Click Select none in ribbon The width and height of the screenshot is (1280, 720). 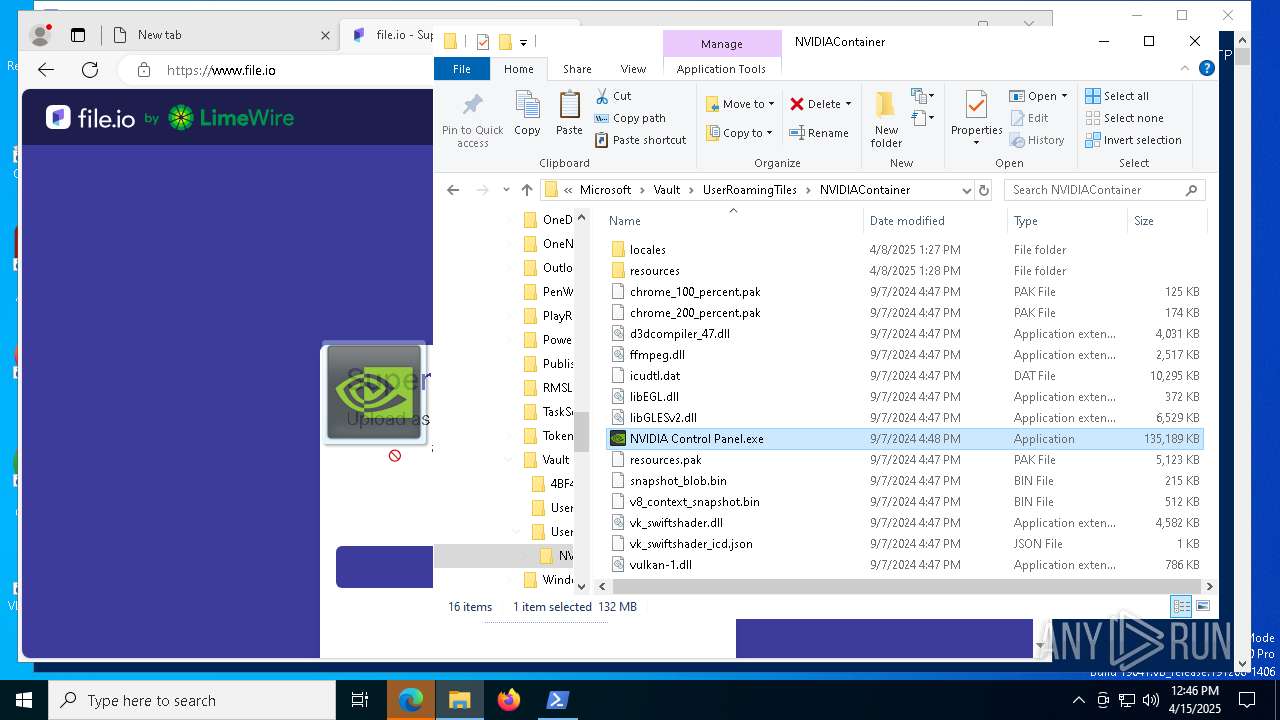(x=1125, y=118)
